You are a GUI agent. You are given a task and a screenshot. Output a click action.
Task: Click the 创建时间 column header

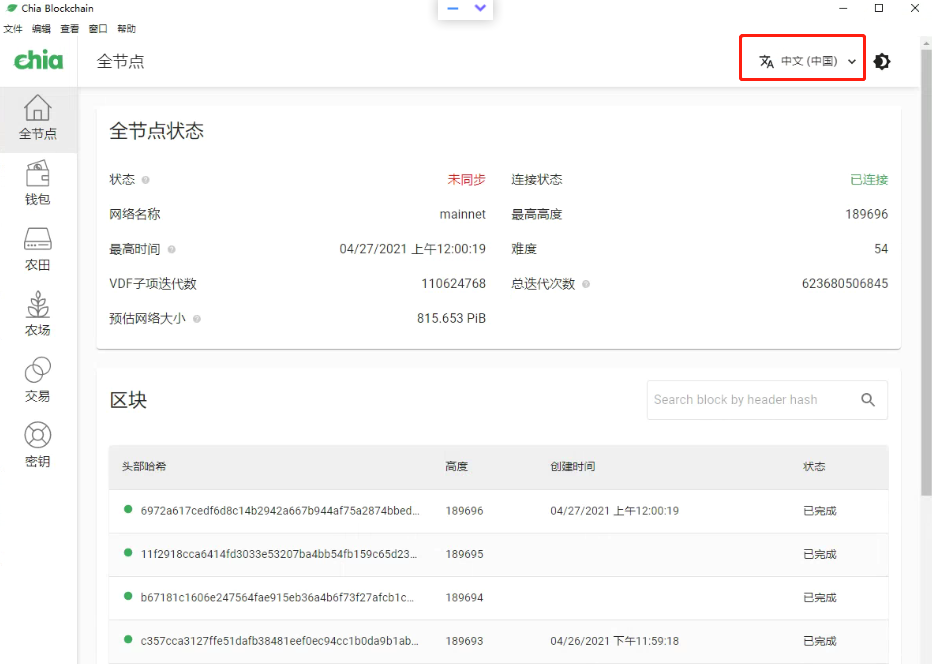572,467
